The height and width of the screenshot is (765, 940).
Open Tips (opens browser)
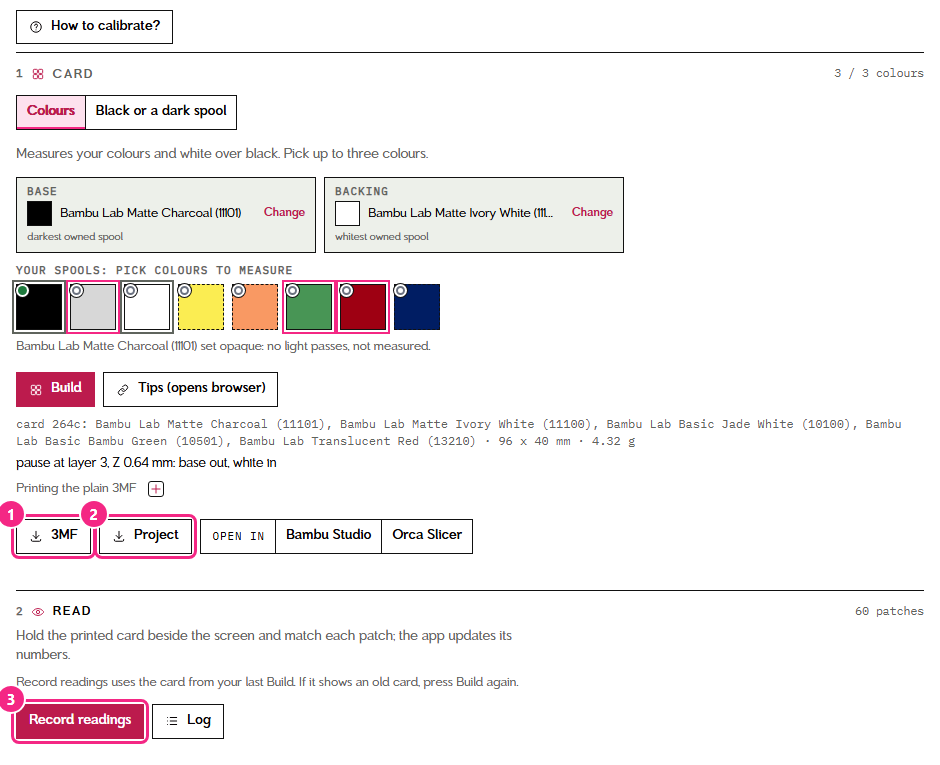[190, 389]
